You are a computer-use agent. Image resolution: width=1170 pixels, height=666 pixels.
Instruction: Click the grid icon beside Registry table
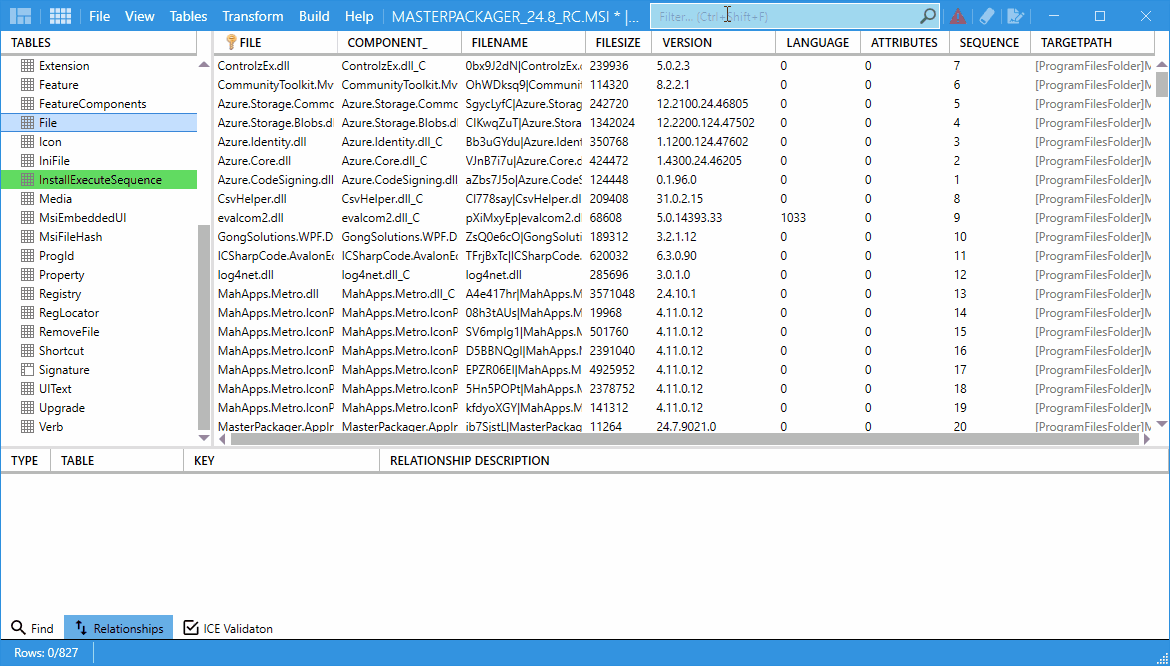[x=28, y=294]
